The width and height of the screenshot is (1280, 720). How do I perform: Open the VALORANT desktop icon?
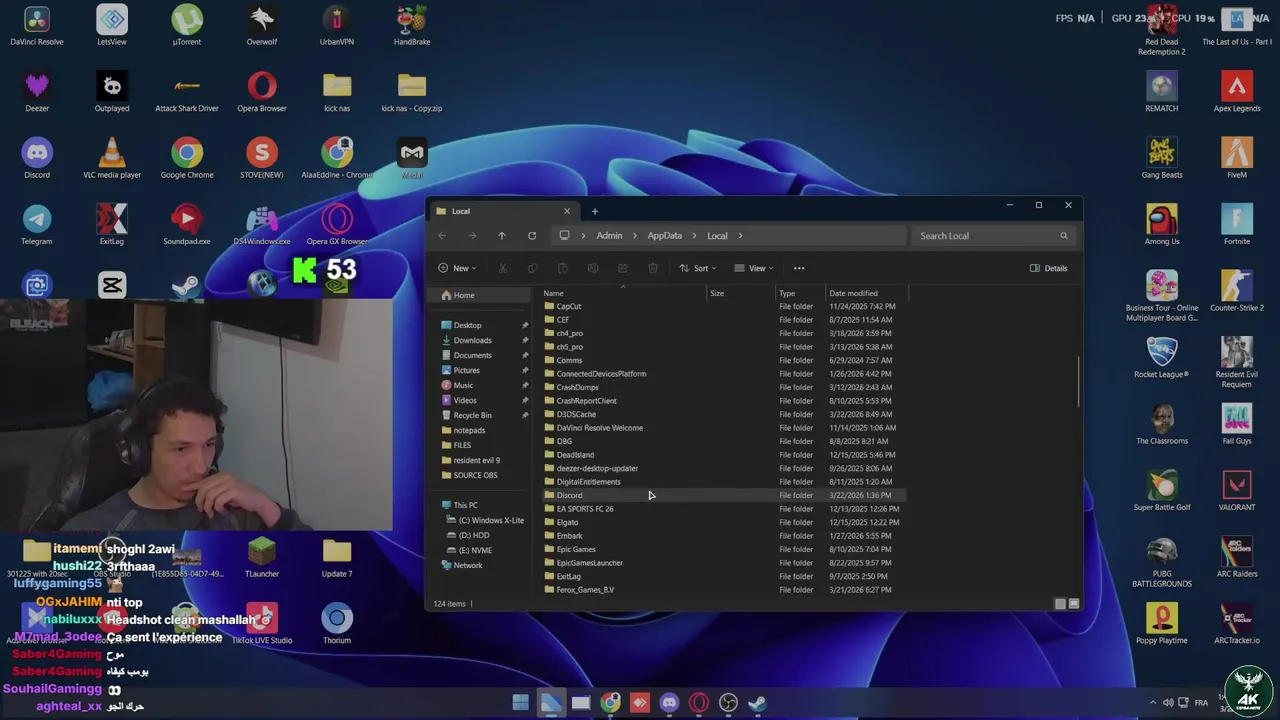(1237, 491)
